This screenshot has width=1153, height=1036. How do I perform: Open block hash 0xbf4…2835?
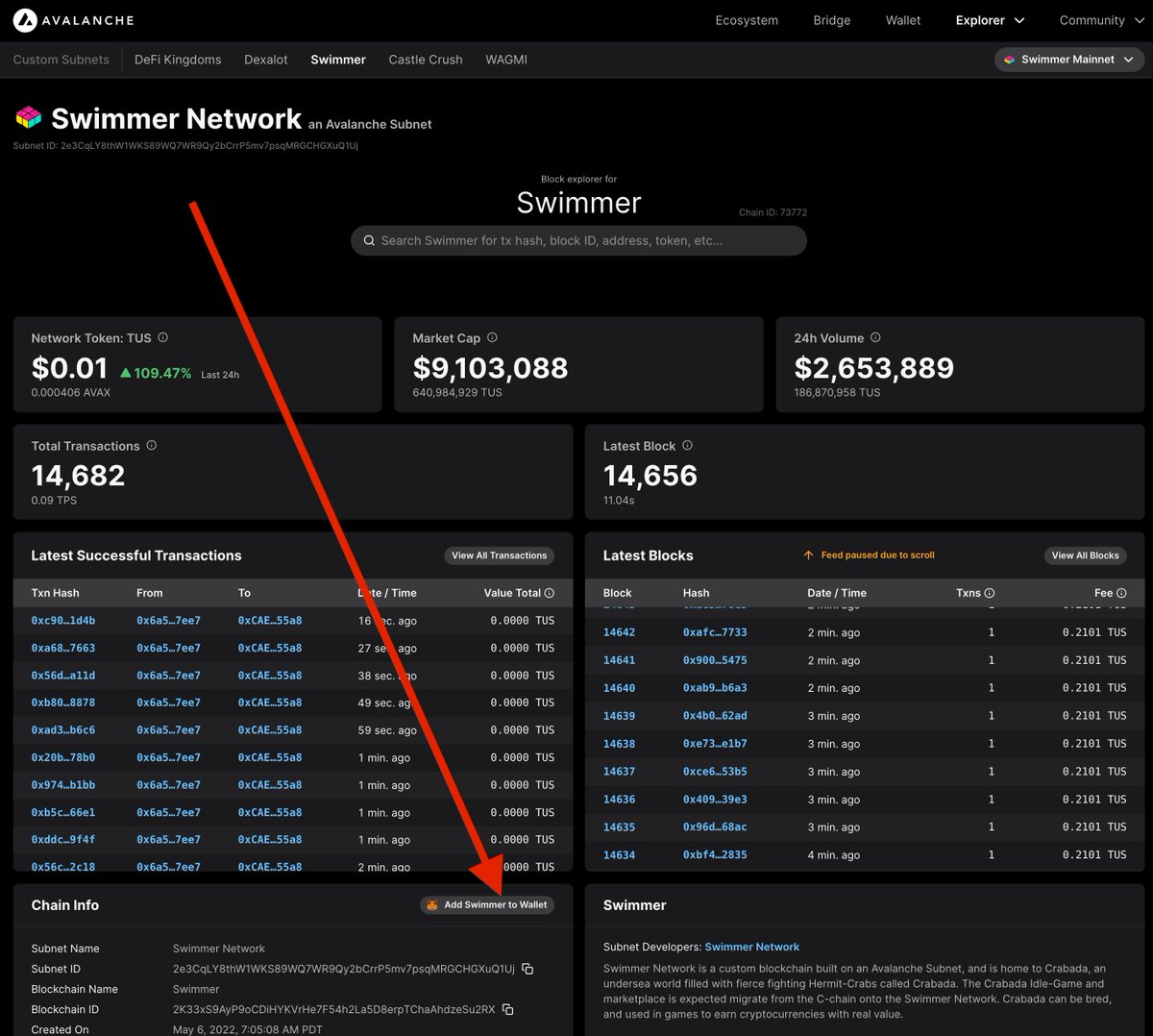[x=715, y=855]
